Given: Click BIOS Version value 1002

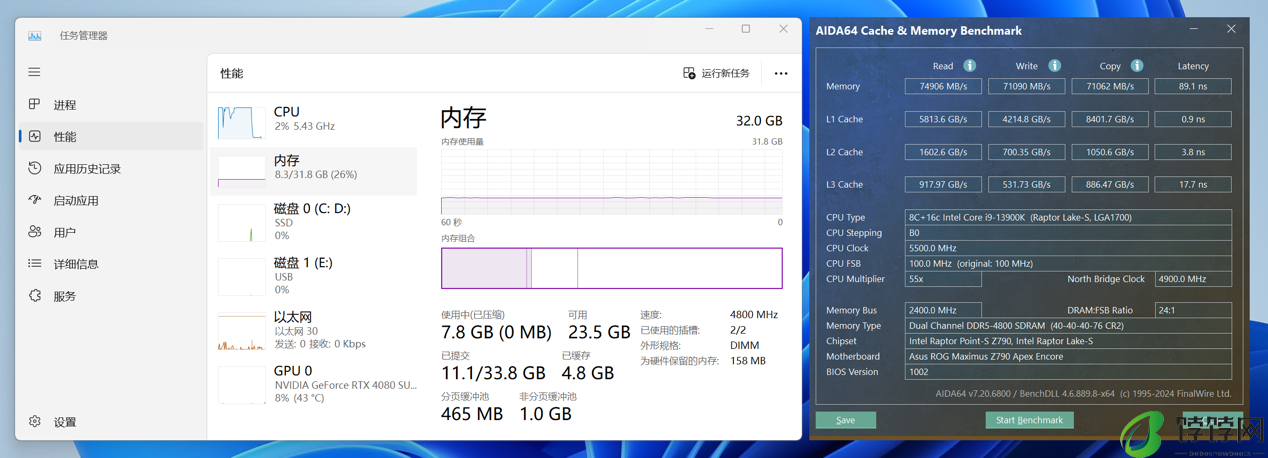Looking at the screenshot, I should coord(1068,372).
